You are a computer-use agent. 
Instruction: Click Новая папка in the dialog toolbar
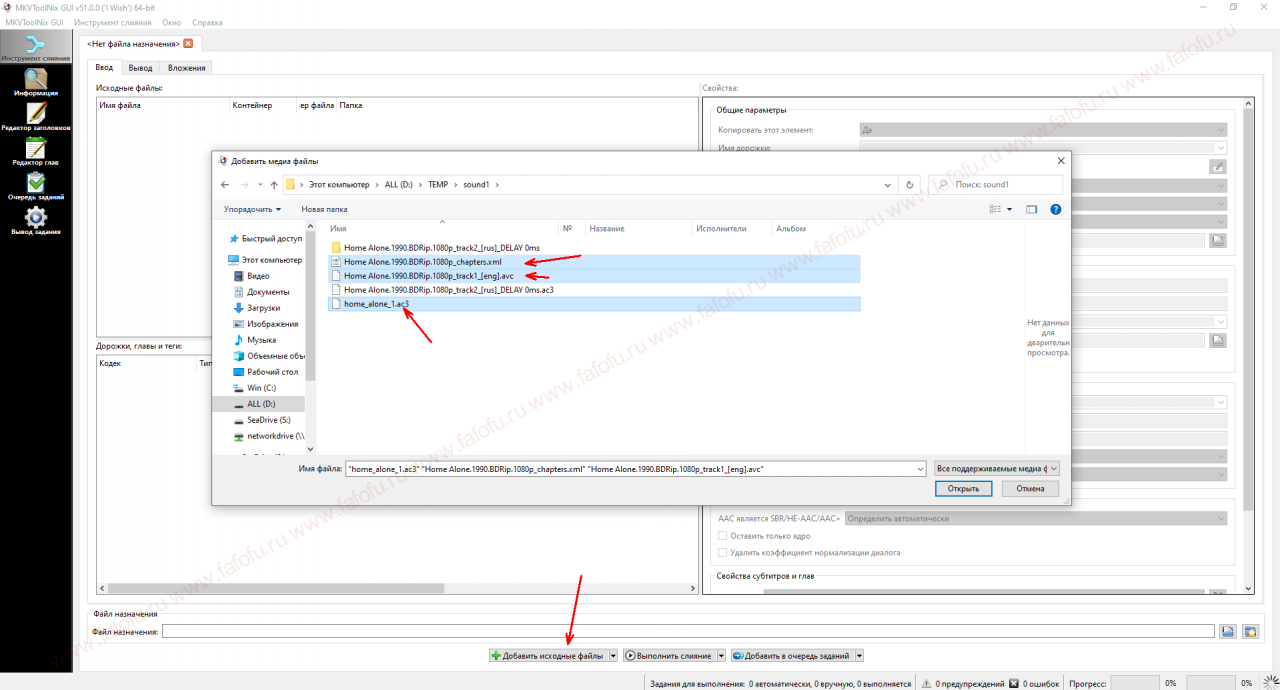(x=324, y=209)
